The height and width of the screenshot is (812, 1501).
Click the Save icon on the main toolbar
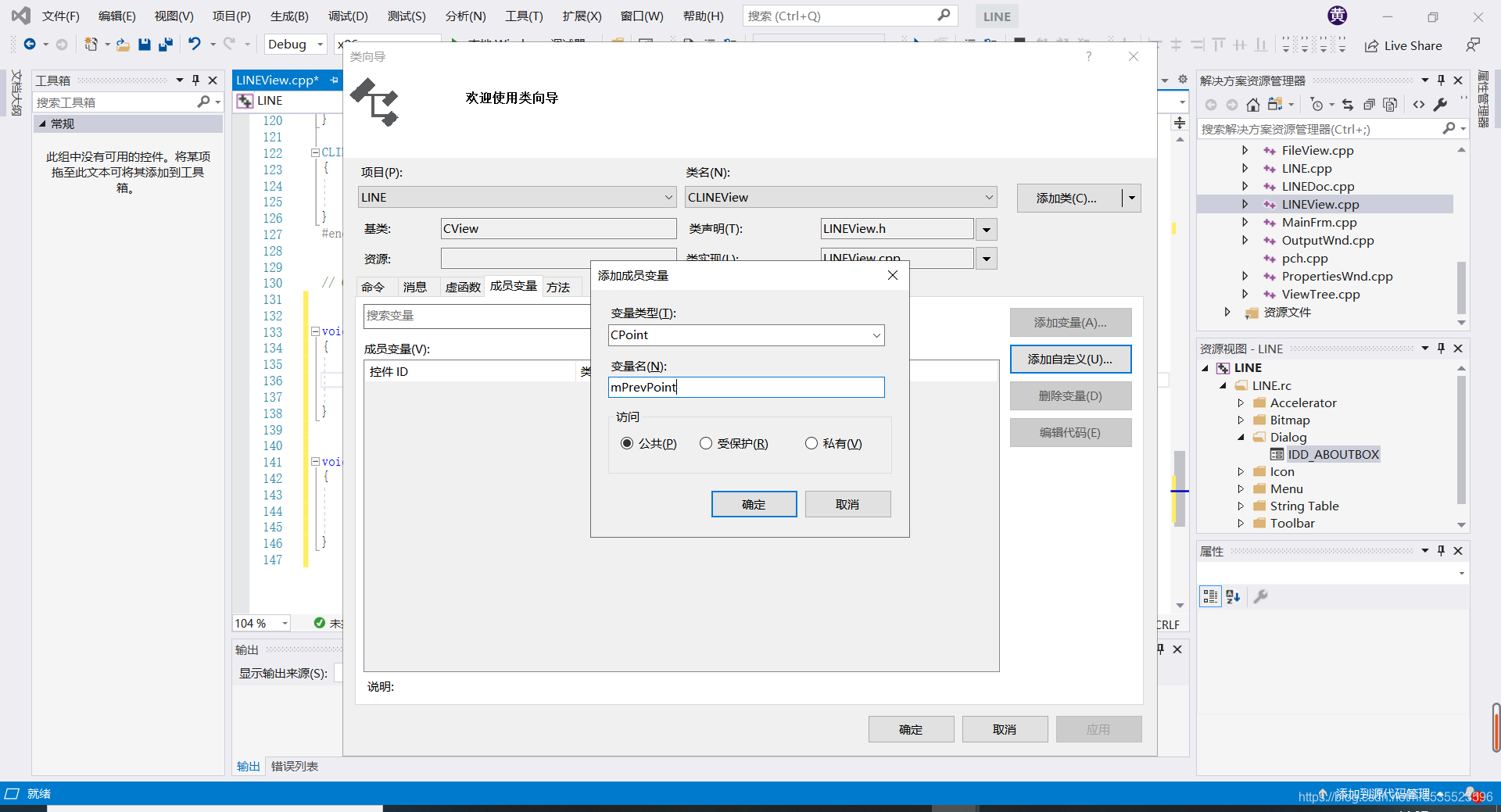[x=144, y=45]
